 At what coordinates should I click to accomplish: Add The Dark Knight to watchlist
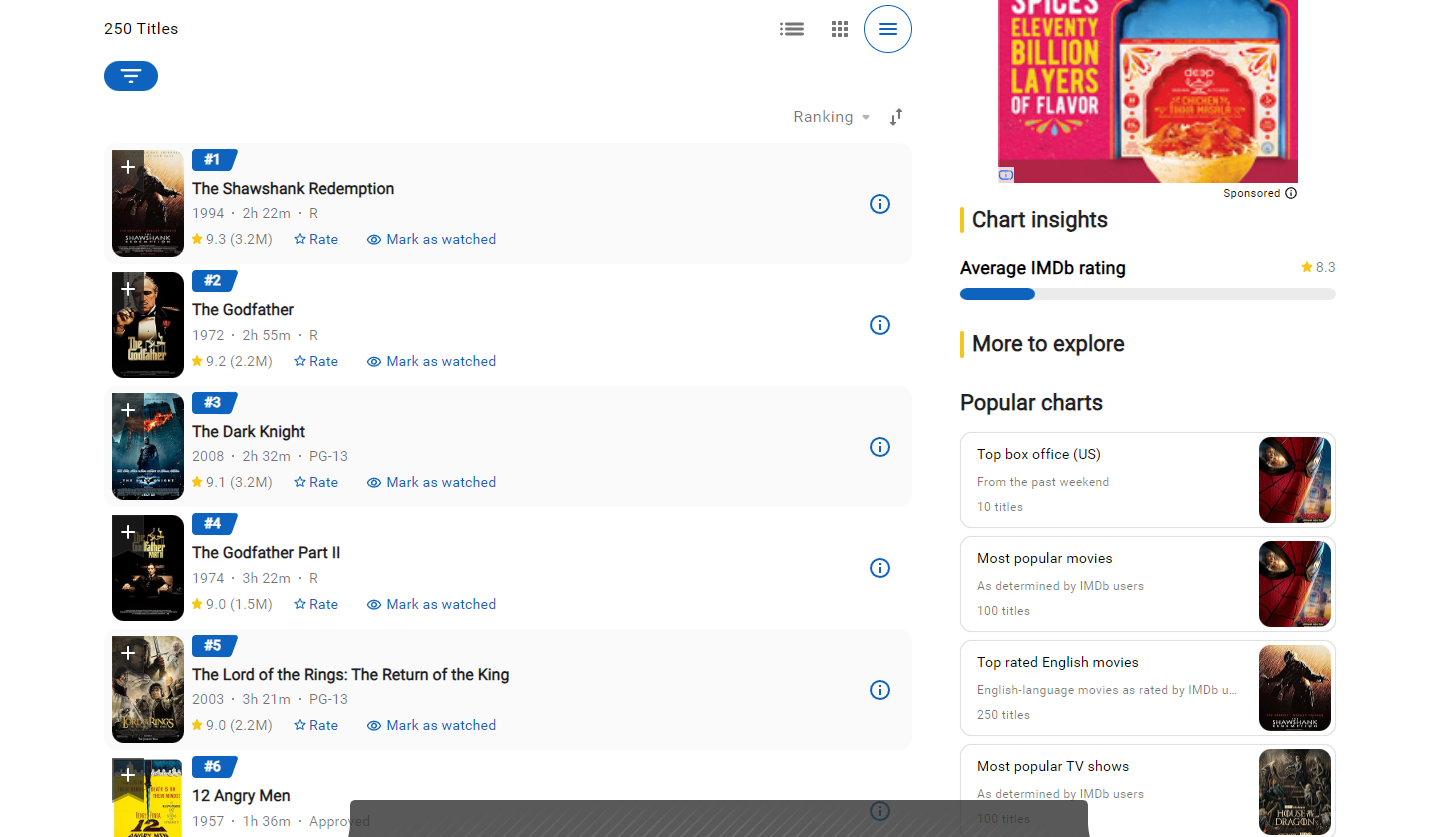[x=128, y=410]
